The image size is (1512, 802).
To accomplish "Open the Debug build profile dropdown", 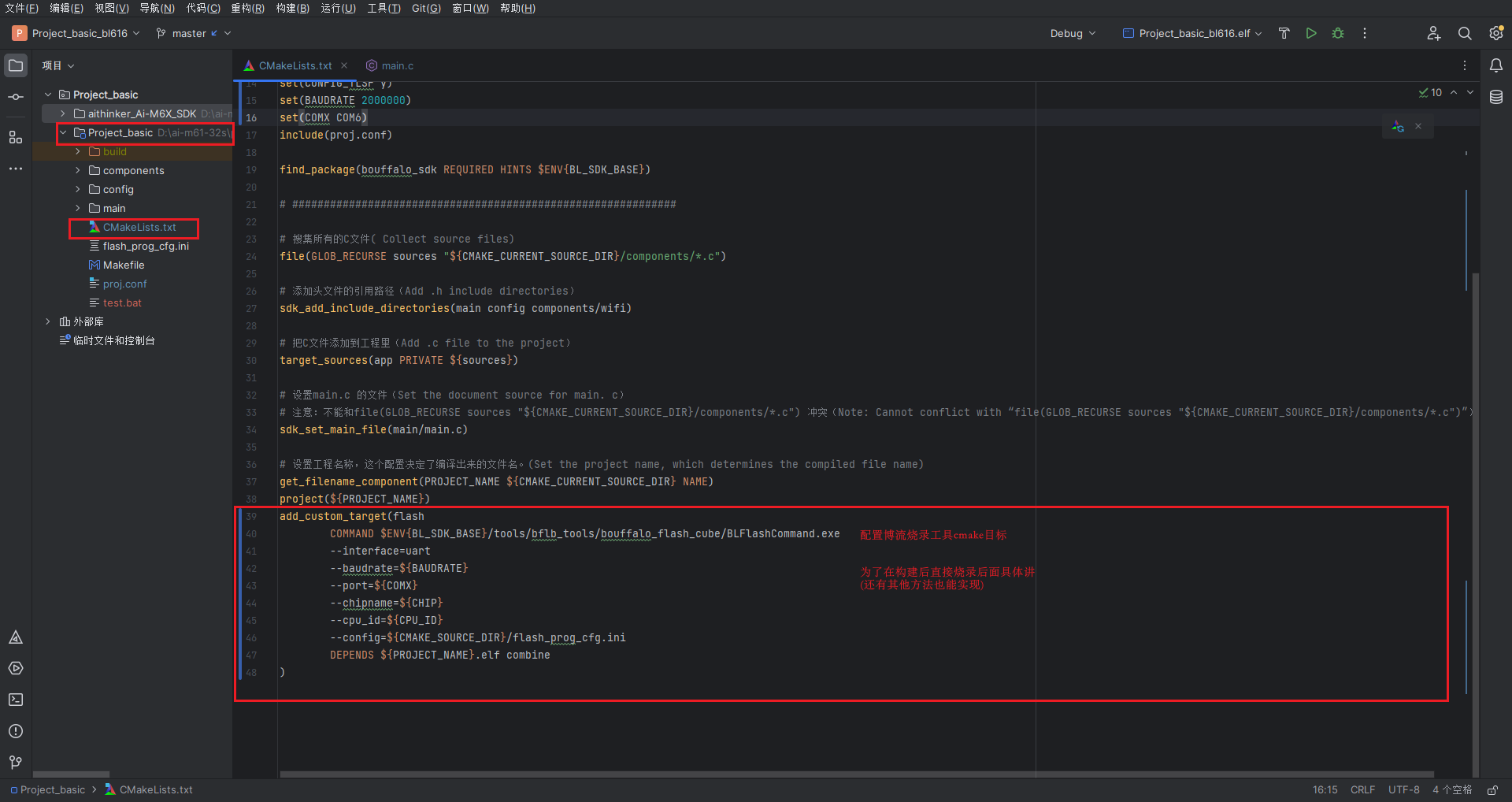I will point(1073,33).
